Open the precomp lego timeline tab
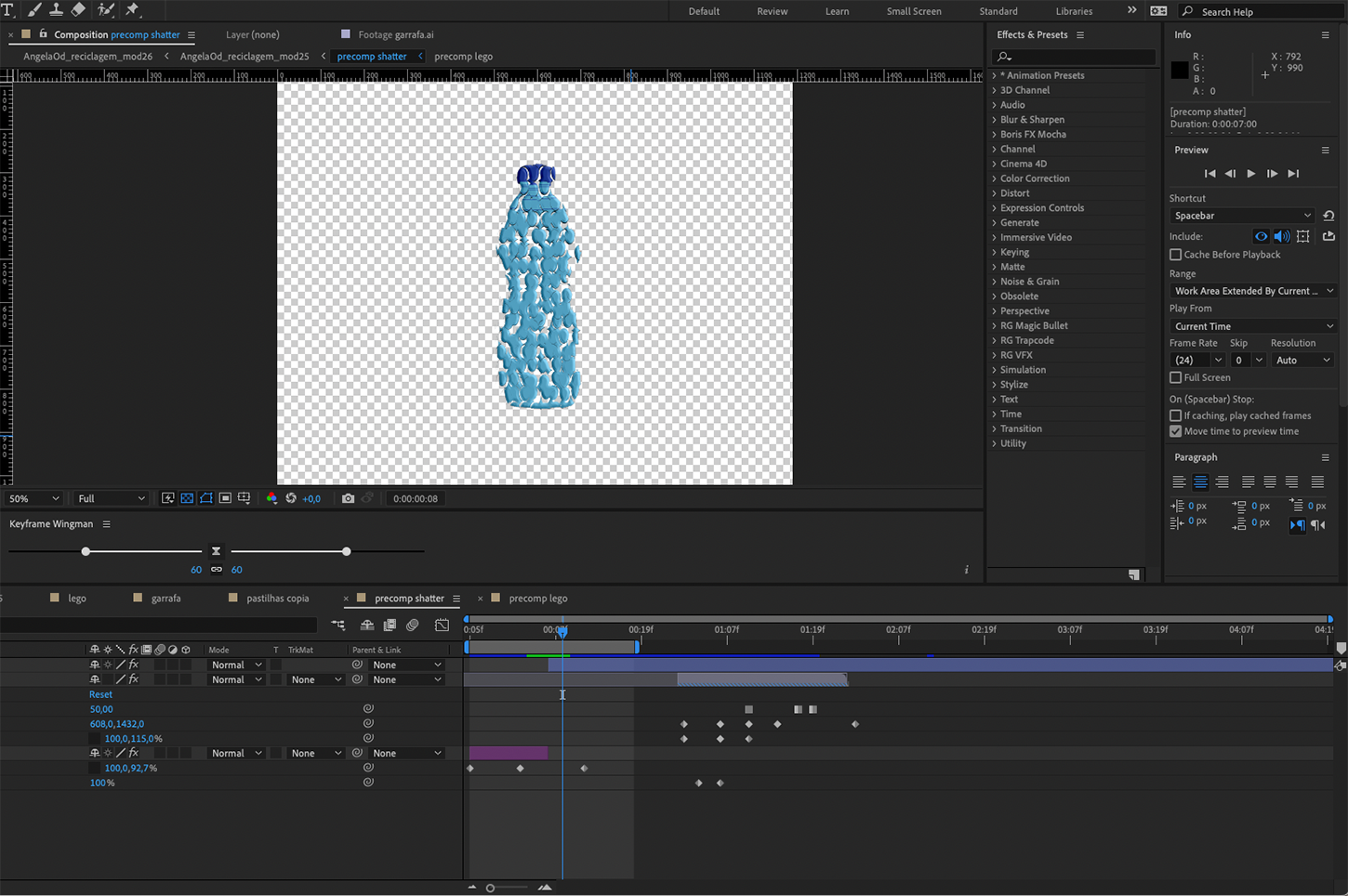The image size is (1348, 896). pos(537,599)
